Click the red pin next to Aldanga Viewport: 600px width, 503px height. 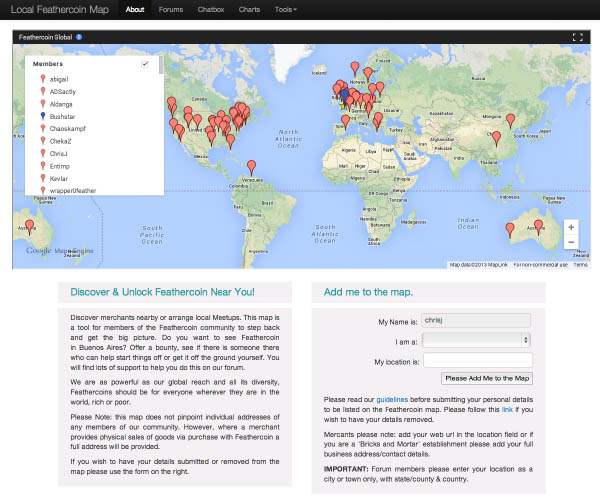click(43, 104)
